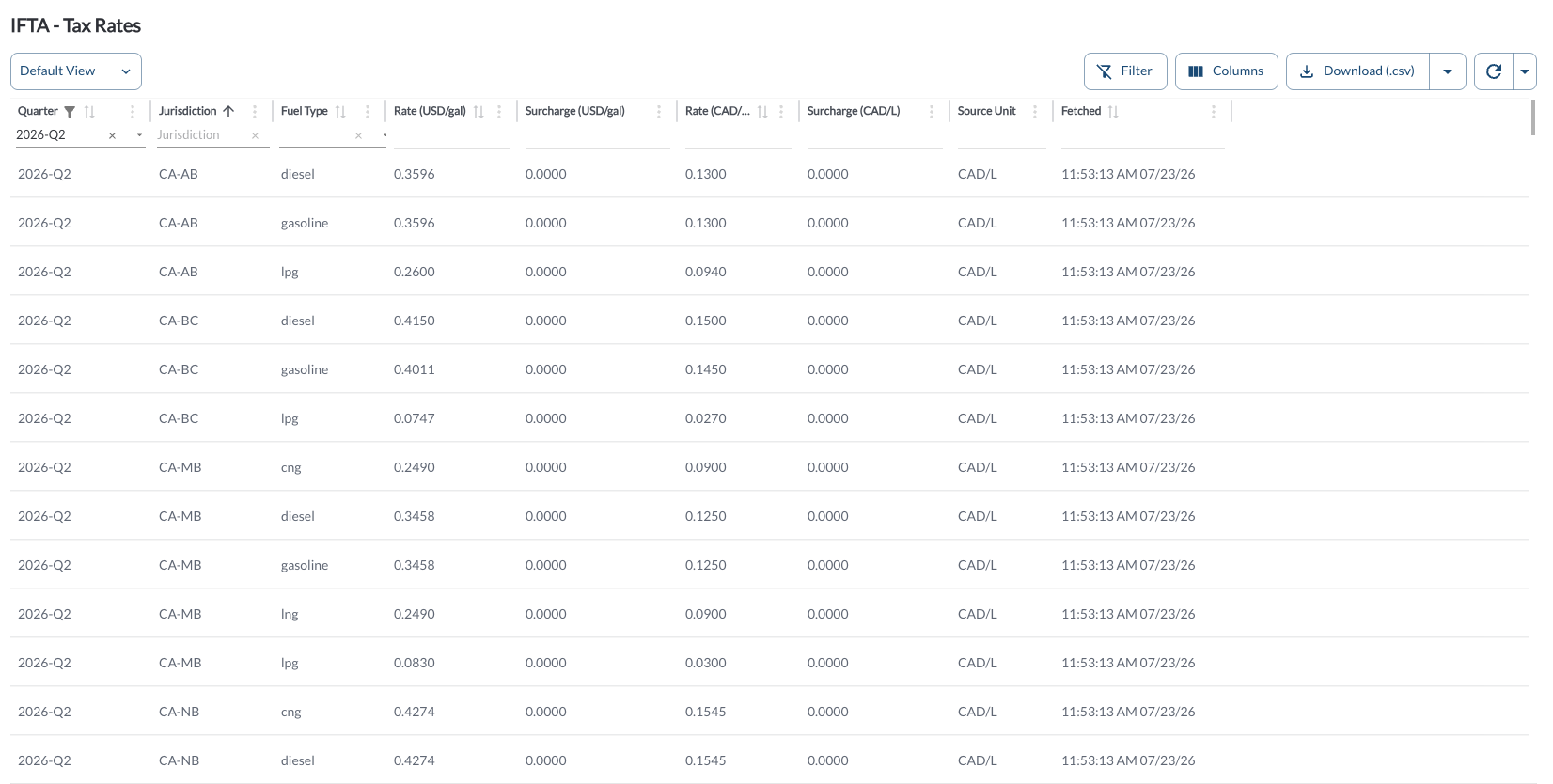Viewport: 1553px width, 784px height.
Task: Sort by Rate (USD/gal) sort icon
Action: click(478, 111)
